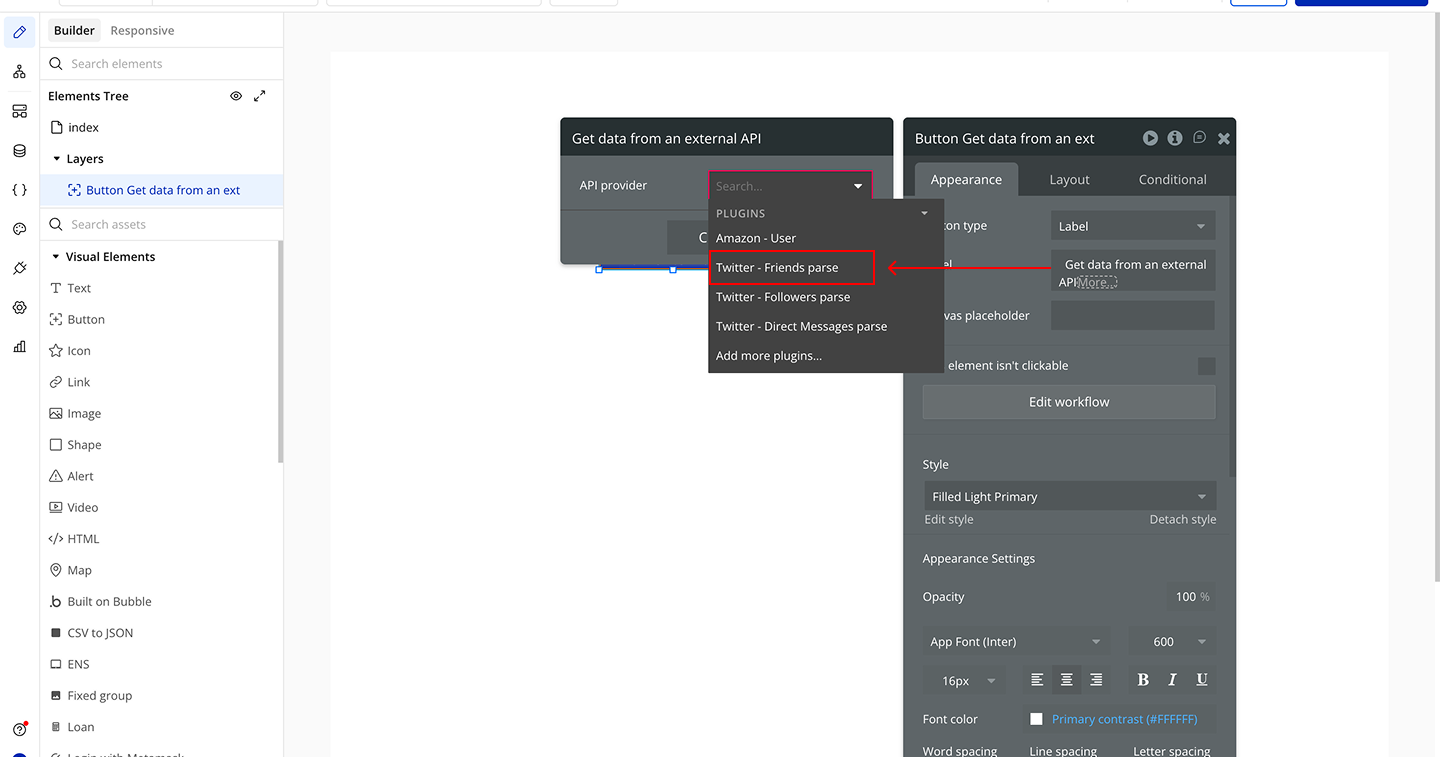Align text left in Appearance settings
This screenshot has height=757, width=1440.
tap(1037, 680)
